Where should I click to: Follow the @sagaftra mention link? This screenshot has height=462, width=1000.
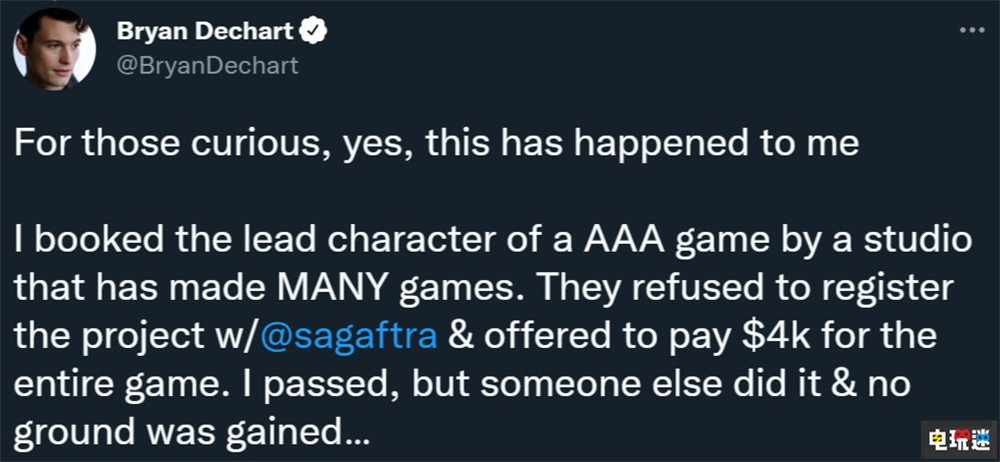coord(349,333)
